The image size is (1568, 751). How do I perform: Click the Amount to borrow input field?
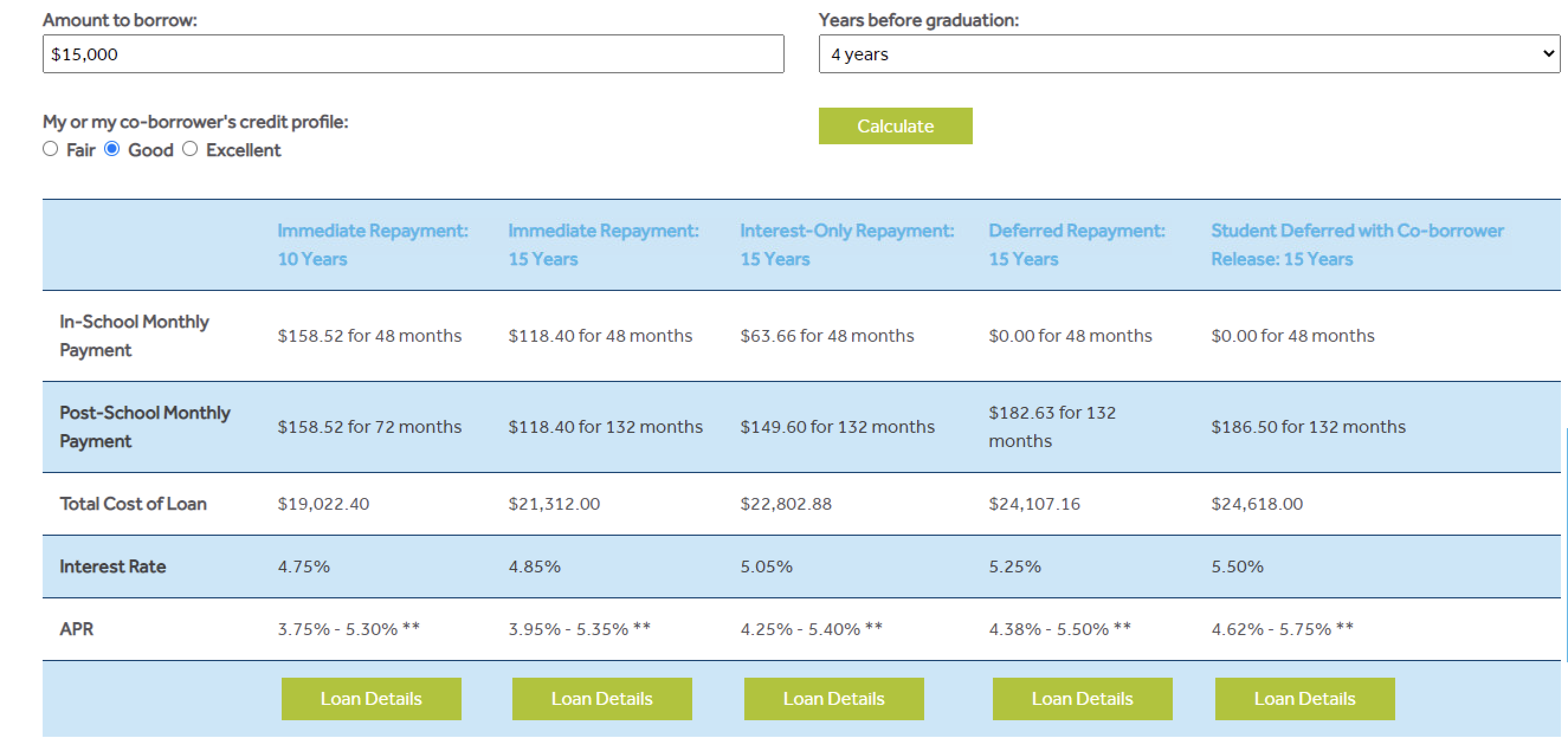point(412,54)
